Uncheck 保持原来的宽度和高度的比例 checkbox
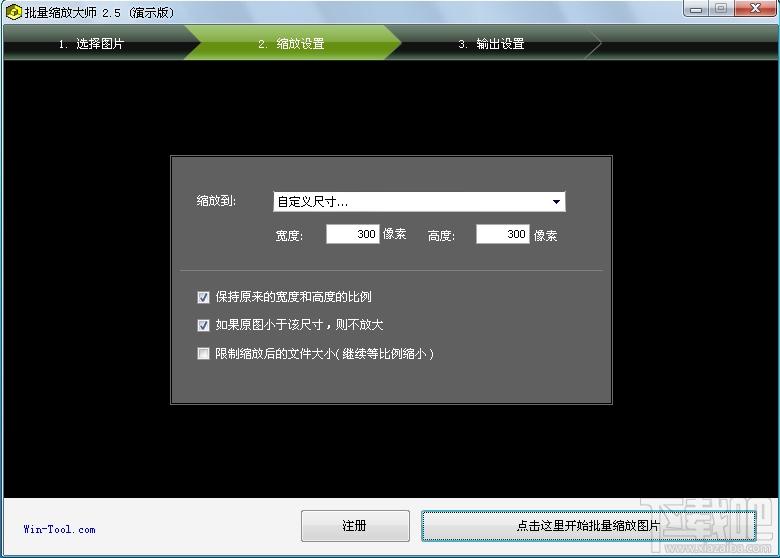Screen dimensions: 780x558 (x=203, y=297)
